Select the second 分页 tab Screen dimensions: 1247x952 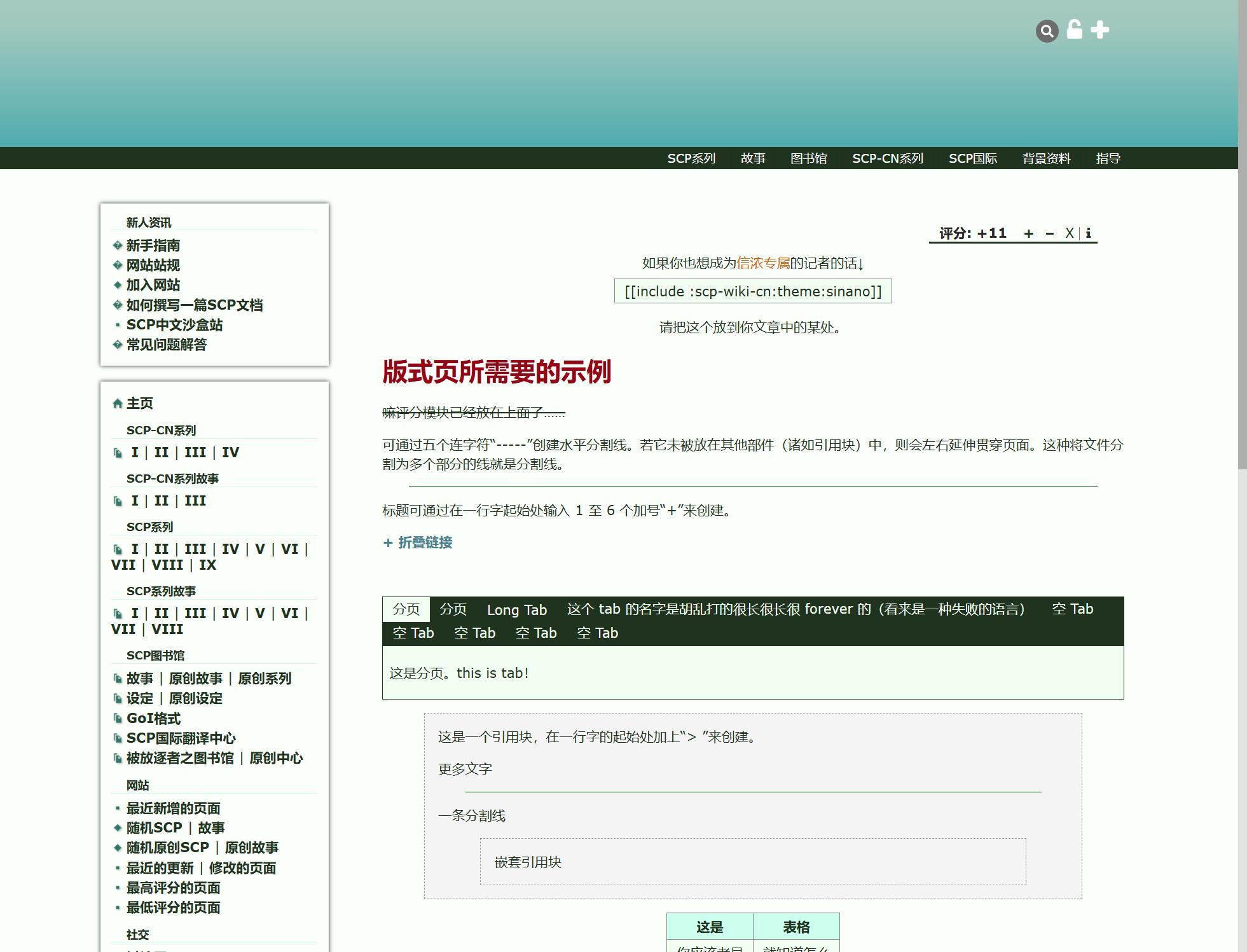tap(453, 609)
